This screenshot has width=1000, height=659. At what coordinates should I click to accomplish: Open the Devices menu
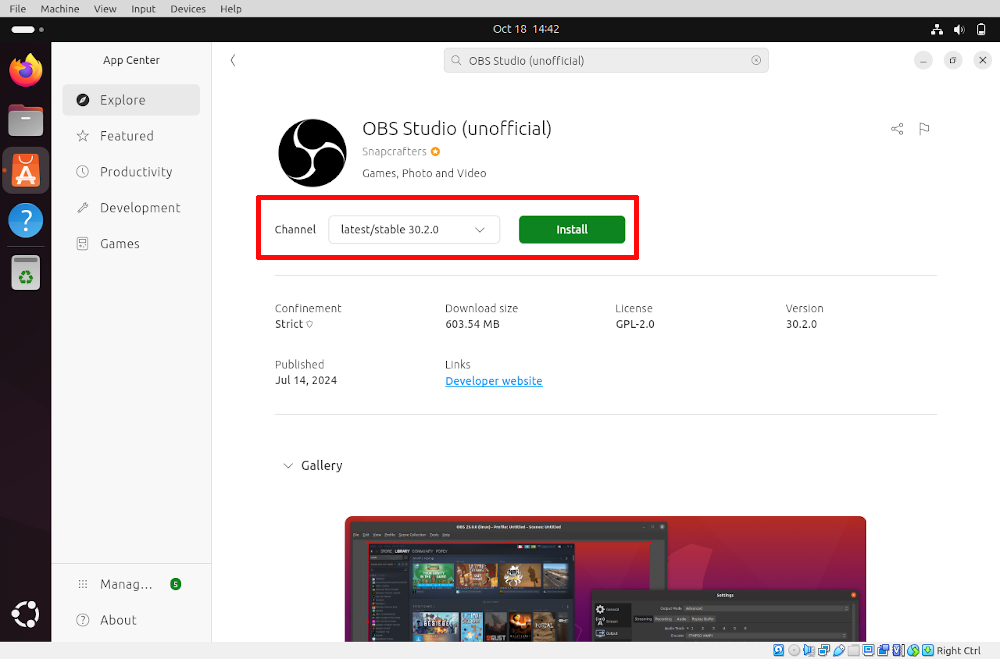click(x=188, y=8)
